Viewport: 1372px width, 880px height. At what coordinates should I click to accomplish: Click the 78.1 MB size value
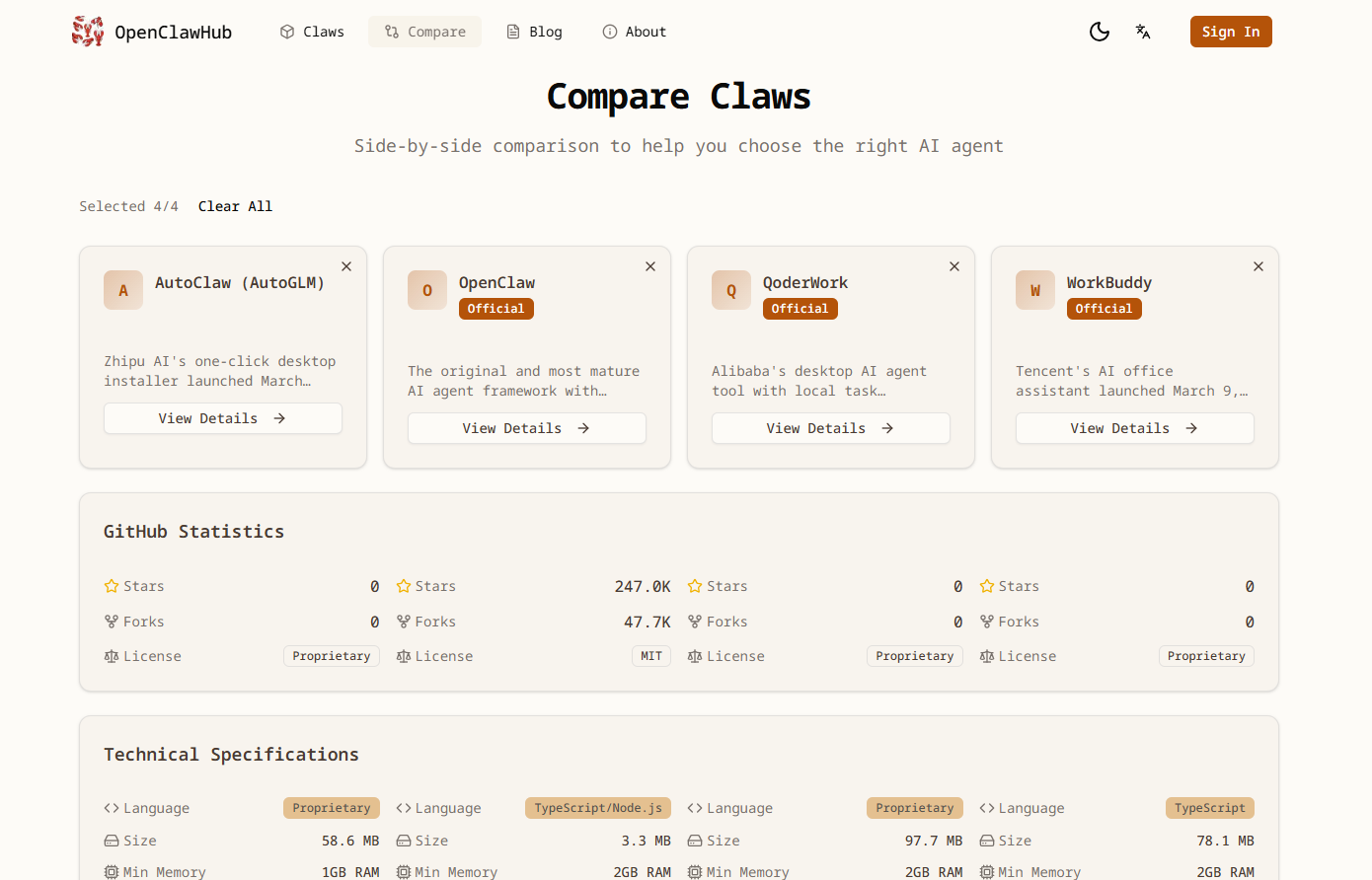pyautogui.click(x=1226, y=841)
